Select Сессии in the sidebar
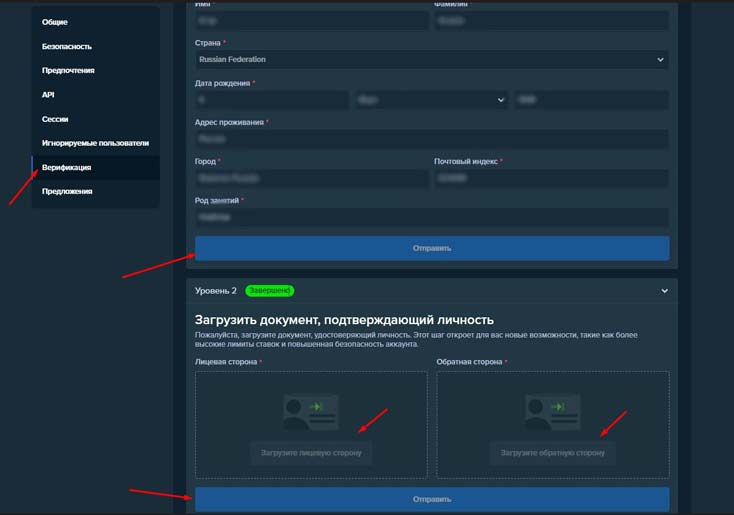This screenshot has width=734, height=515. click(55, 119)
